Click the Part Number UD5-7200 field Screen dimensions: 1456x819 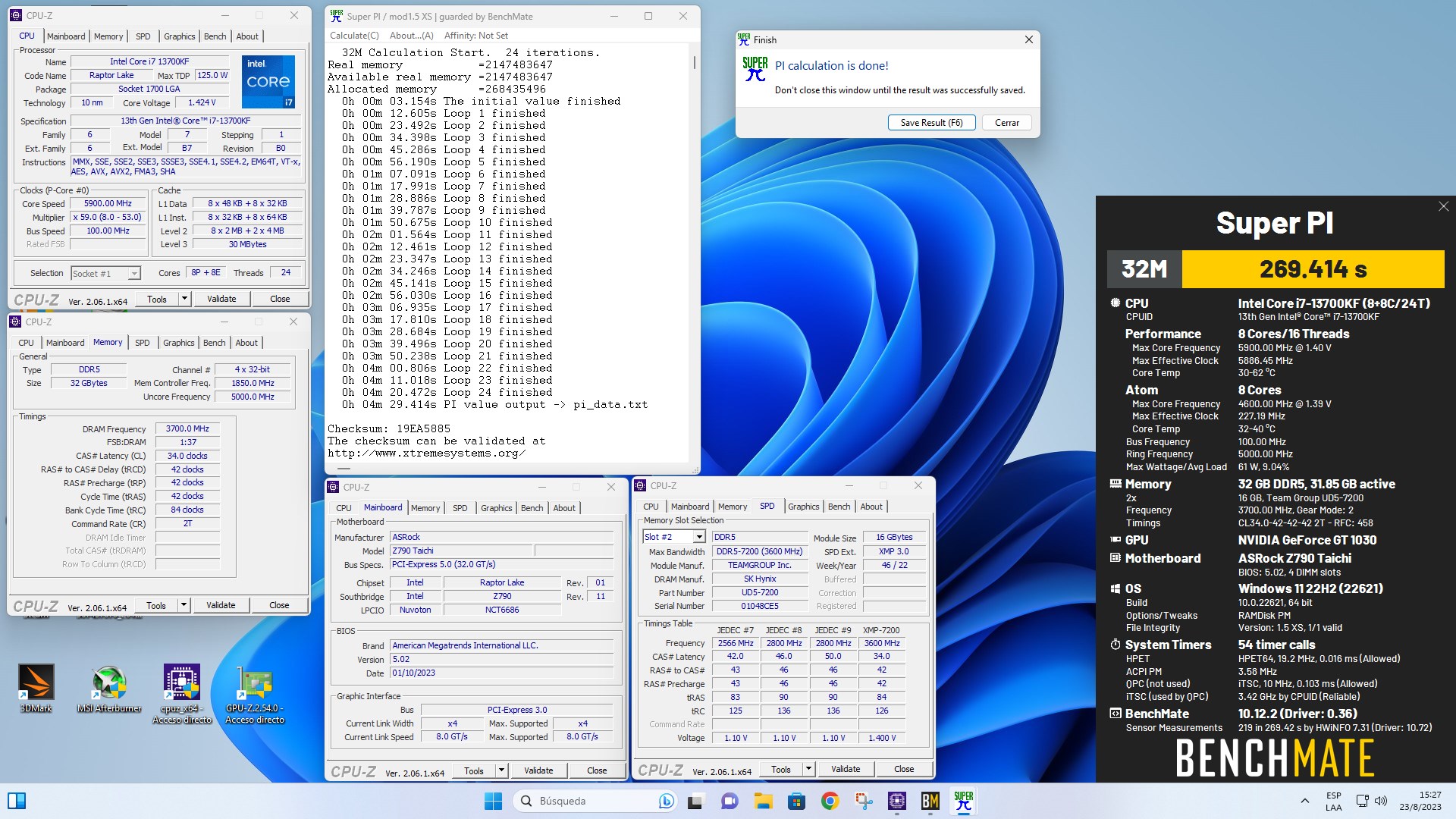coord(760,593)
